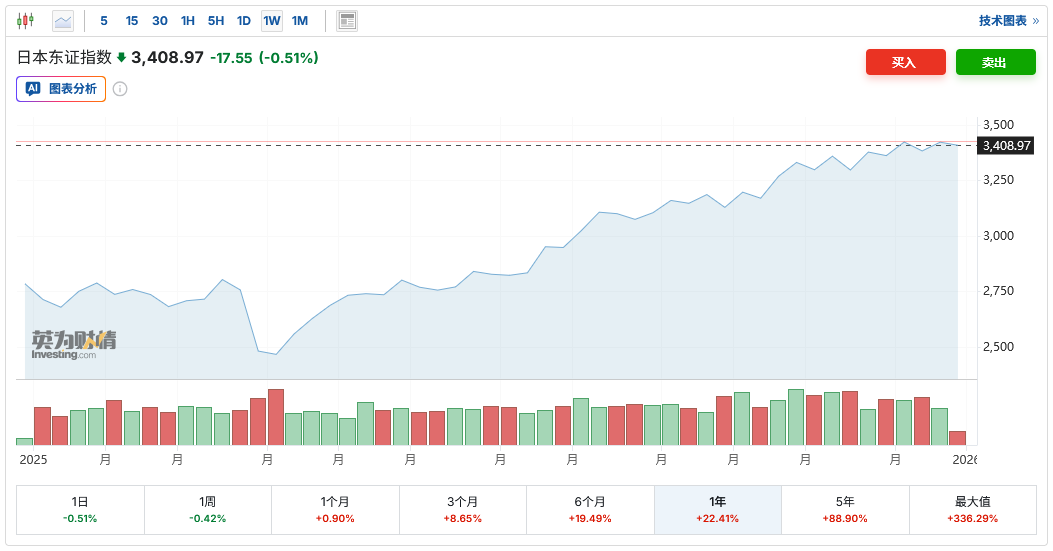This screenshot has width=1053, height=551.
Task: Switch to candlestick chart type
Action: [25, 20]
